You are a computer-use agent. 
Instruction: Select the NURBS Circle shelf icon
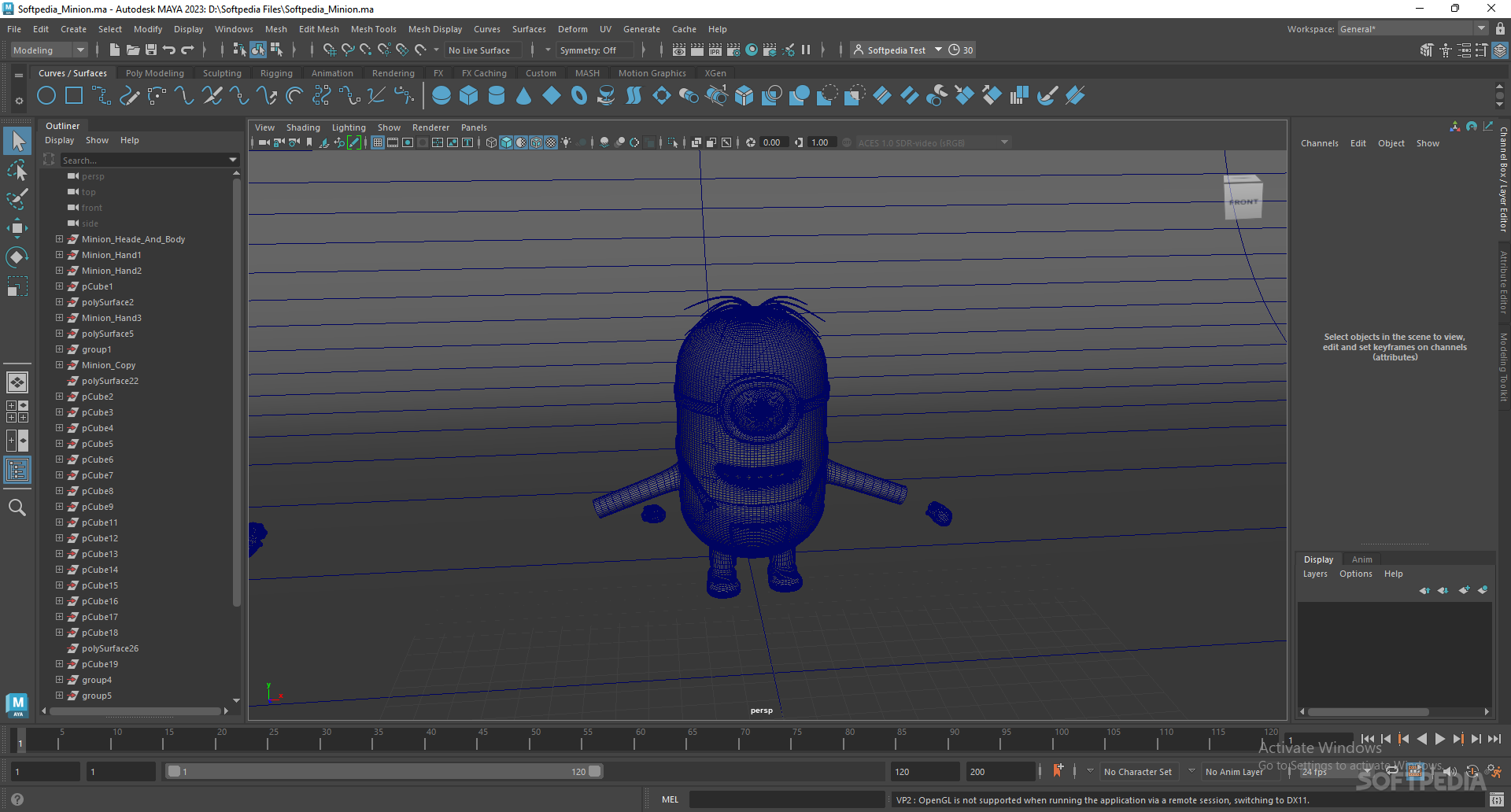pyautogui.click(x=46, y=96)
